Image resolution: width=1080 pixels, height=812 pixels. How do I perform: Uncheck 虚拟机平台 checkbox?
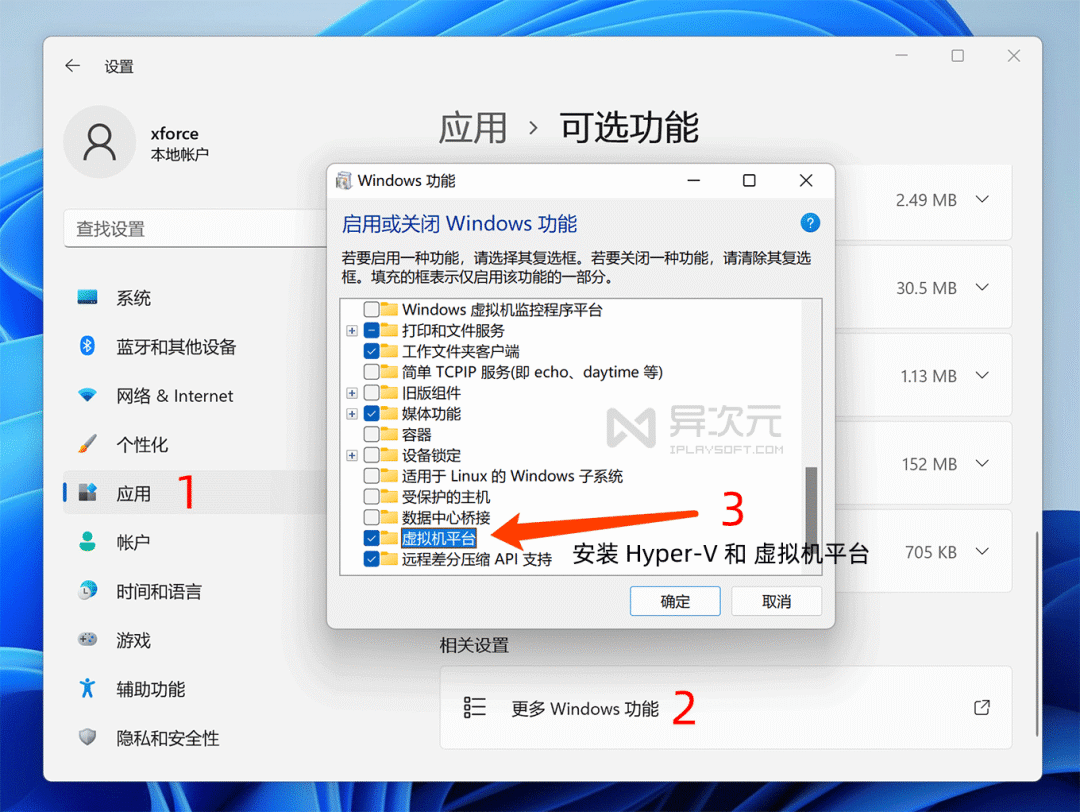[x=371, y=538]
